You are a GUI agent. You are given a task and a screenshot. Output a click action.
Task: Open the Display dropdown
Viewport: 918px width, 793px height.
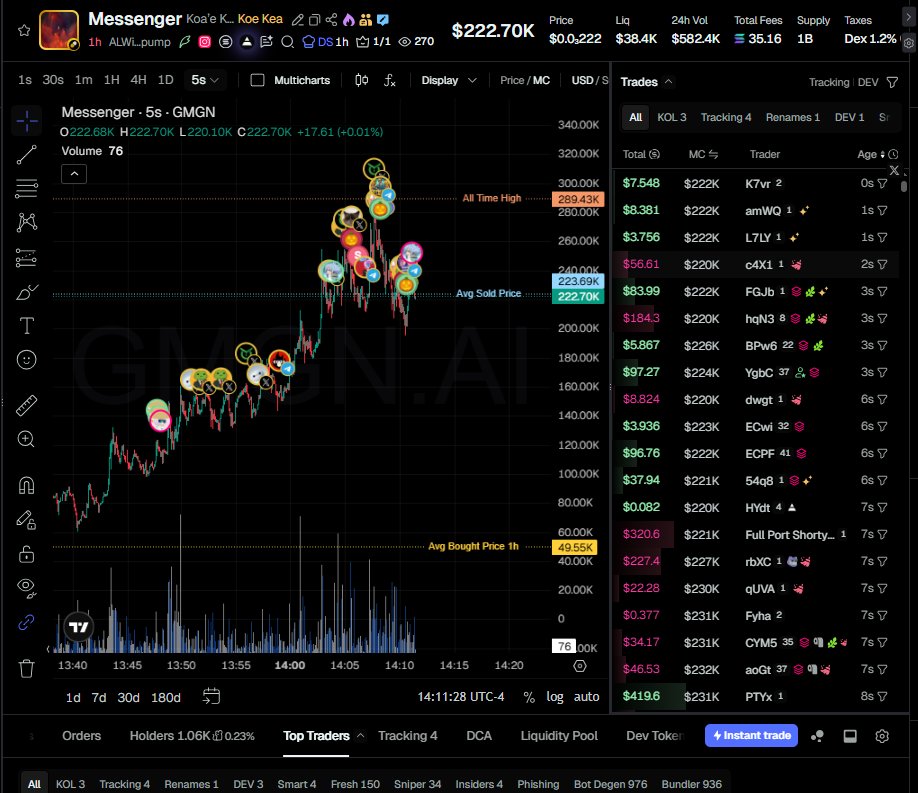449,80
